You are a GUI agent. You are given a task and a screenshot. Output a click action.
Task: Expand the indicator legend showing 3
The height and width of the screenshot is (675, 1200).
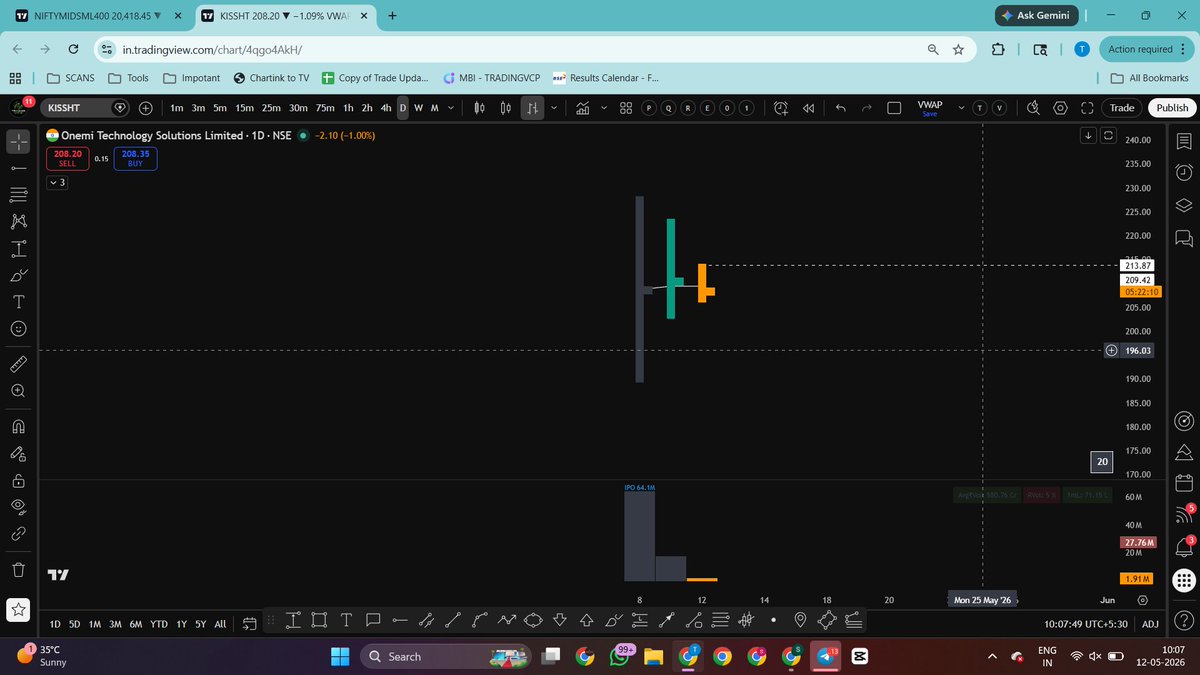click(x=57, y=183)
